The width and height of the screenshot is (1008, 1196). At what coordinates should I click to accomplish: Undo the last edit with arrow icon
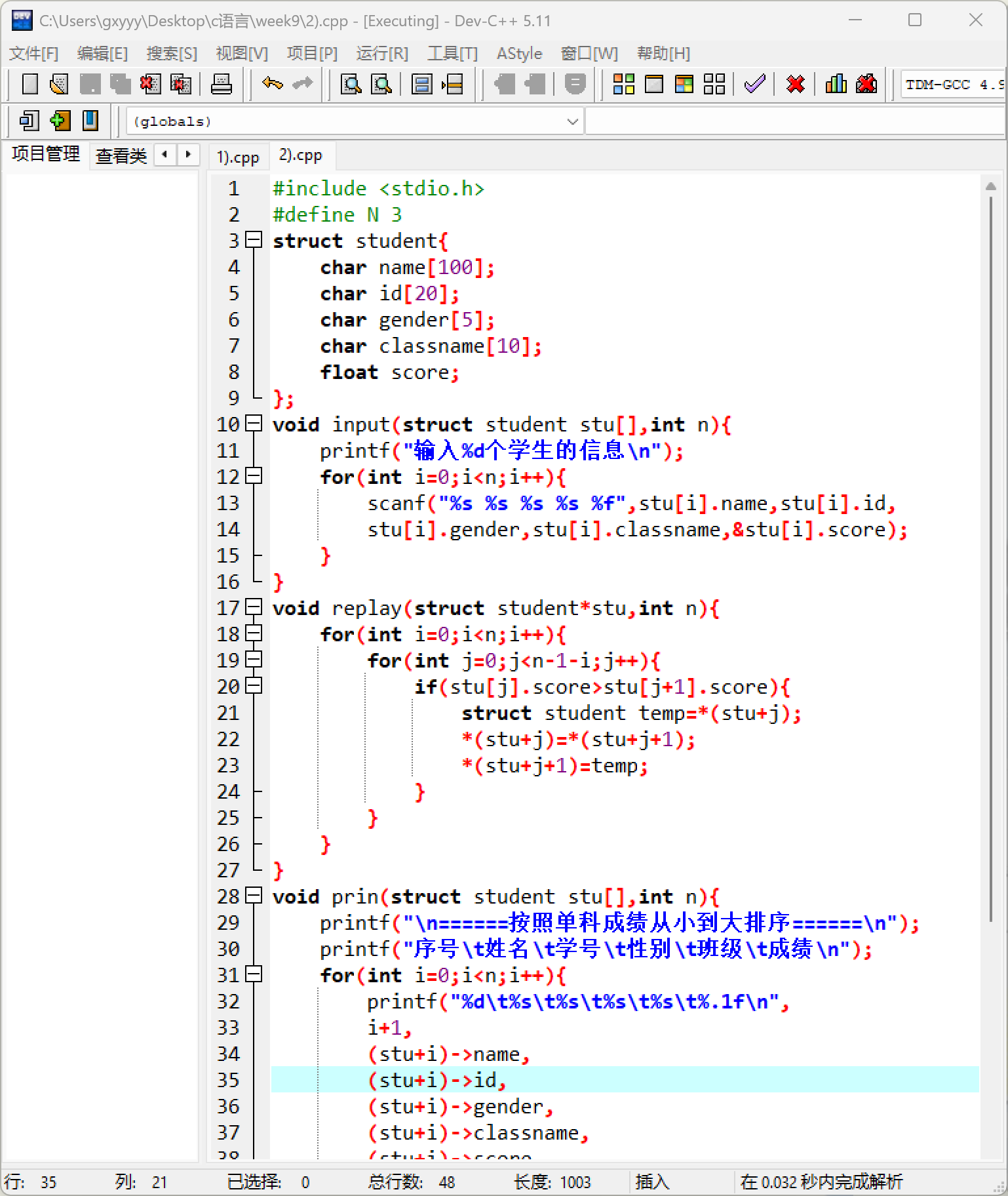[x=272, y=84]
